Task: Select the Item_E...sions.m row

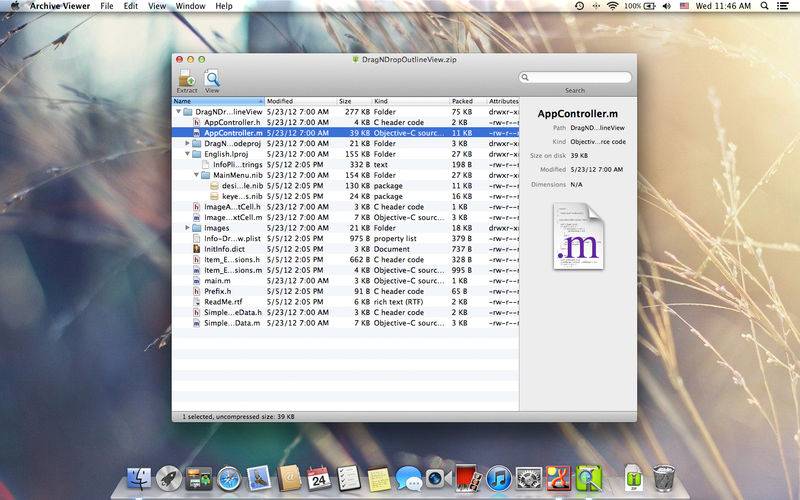Action: pyautogui.click(x=345, y=270)
